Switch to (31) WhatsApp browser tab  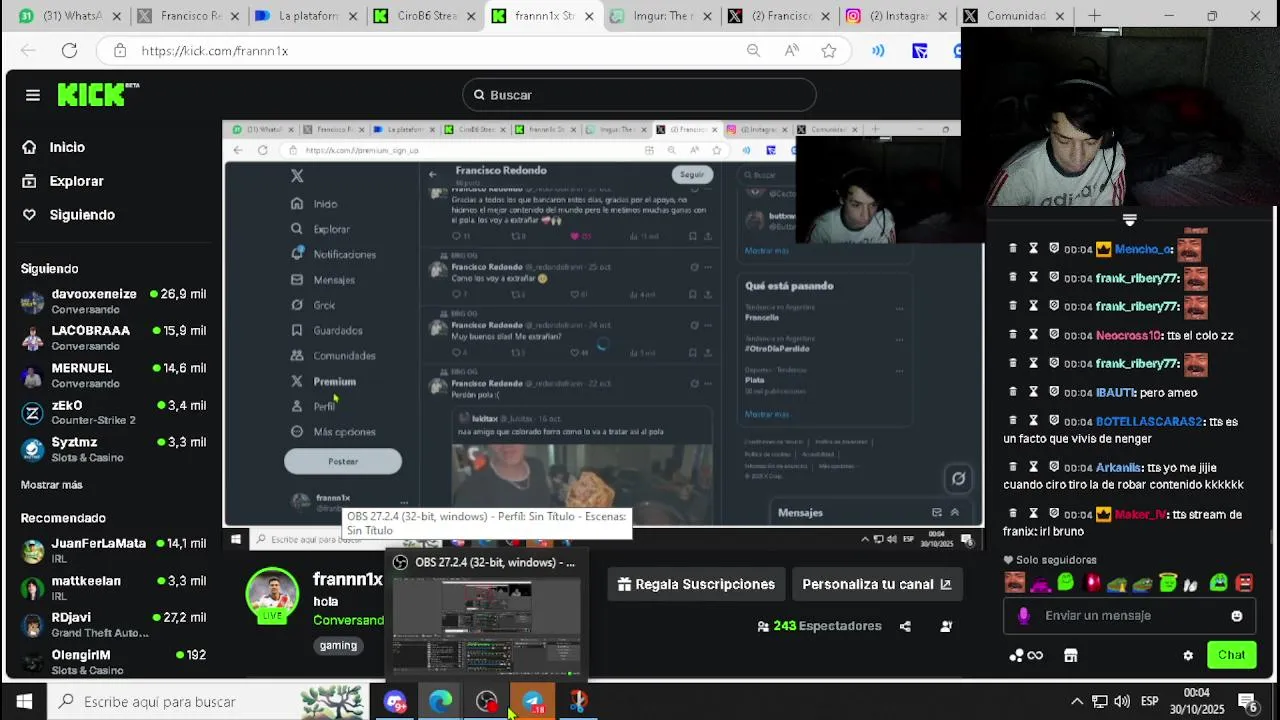70,16
